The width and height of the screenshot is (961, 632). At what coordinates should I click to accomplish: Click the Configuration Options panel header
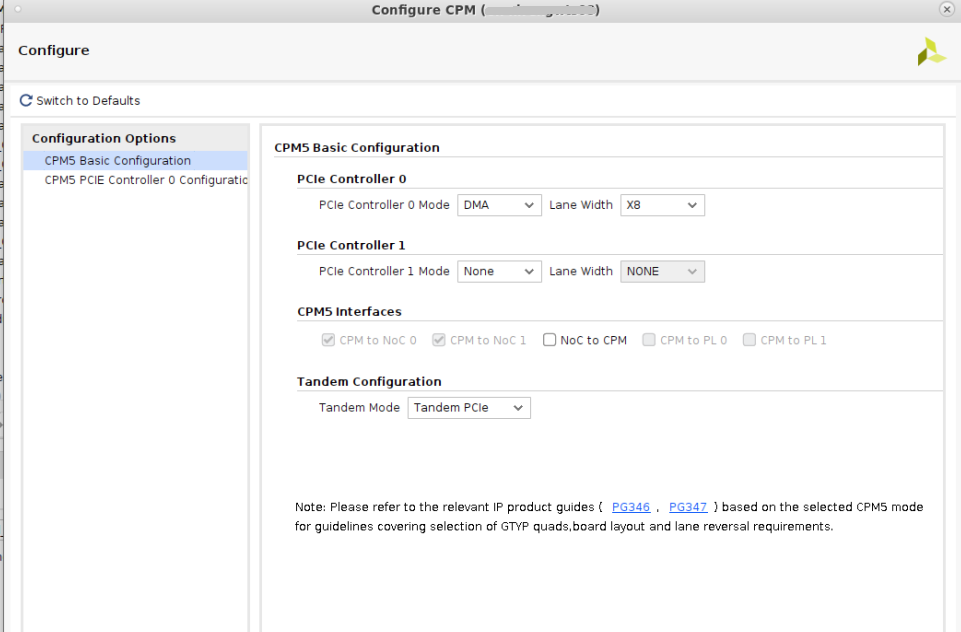104,139
